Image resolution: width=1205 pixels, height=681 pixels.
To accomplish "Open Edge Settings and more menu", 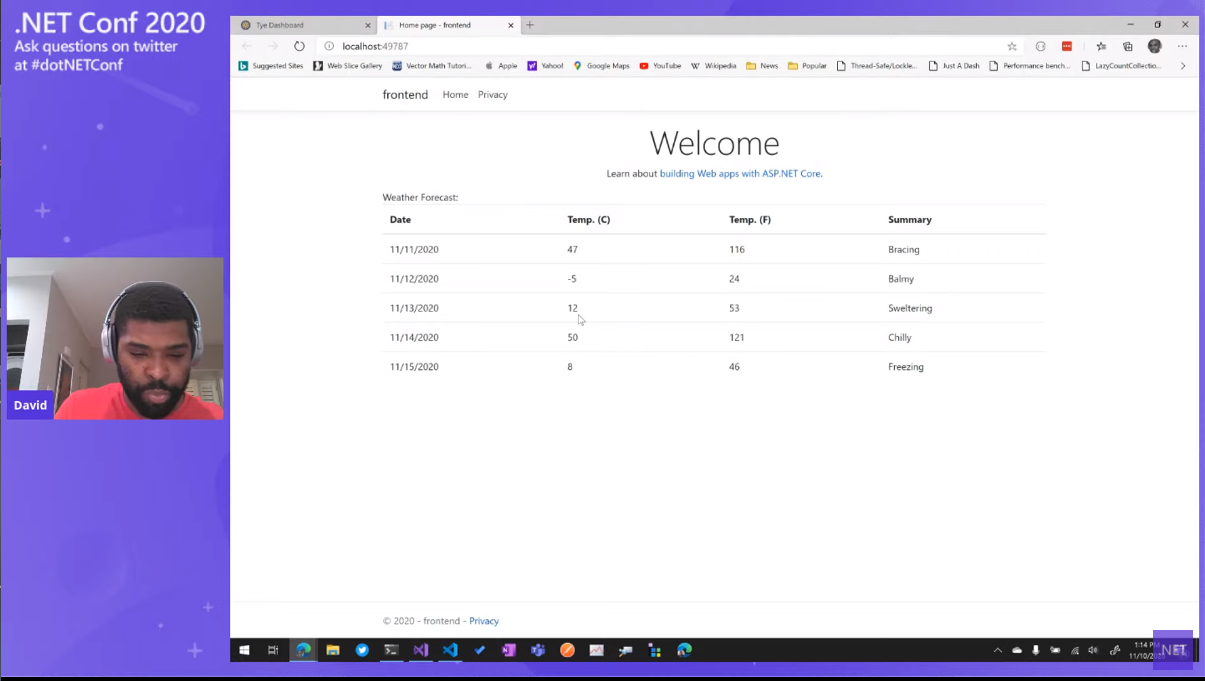I will pyautogui.click(x=1182, y=46).
